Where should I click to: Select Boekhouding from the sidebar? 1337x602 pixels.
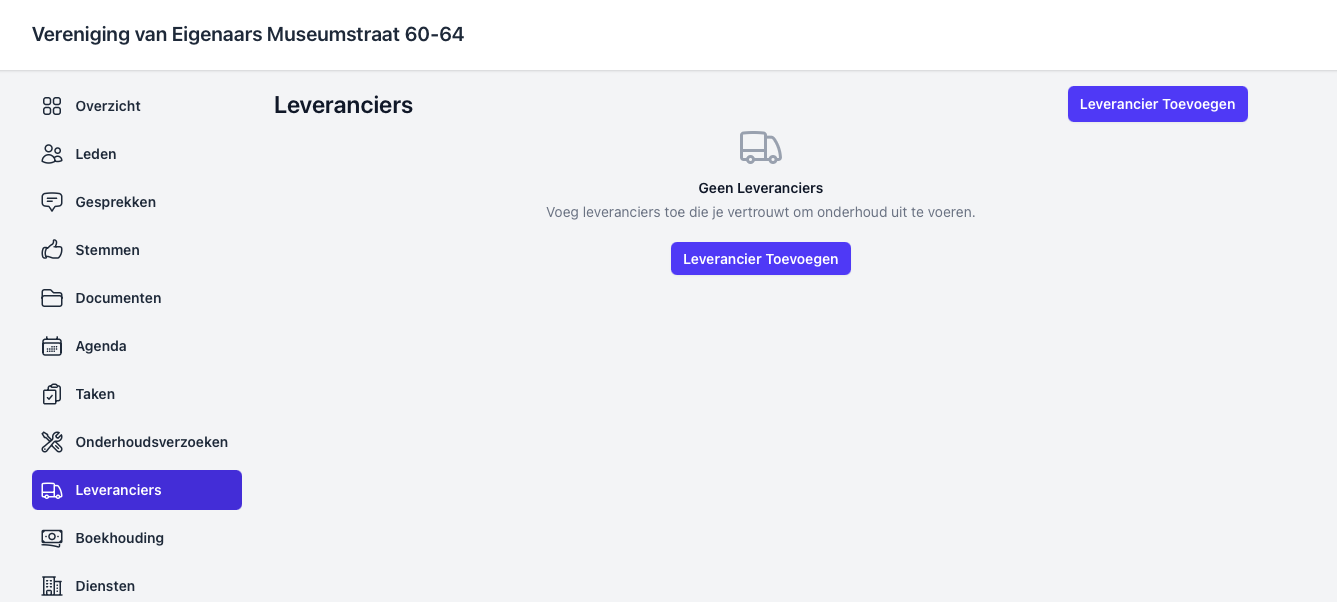coord(119,538)
